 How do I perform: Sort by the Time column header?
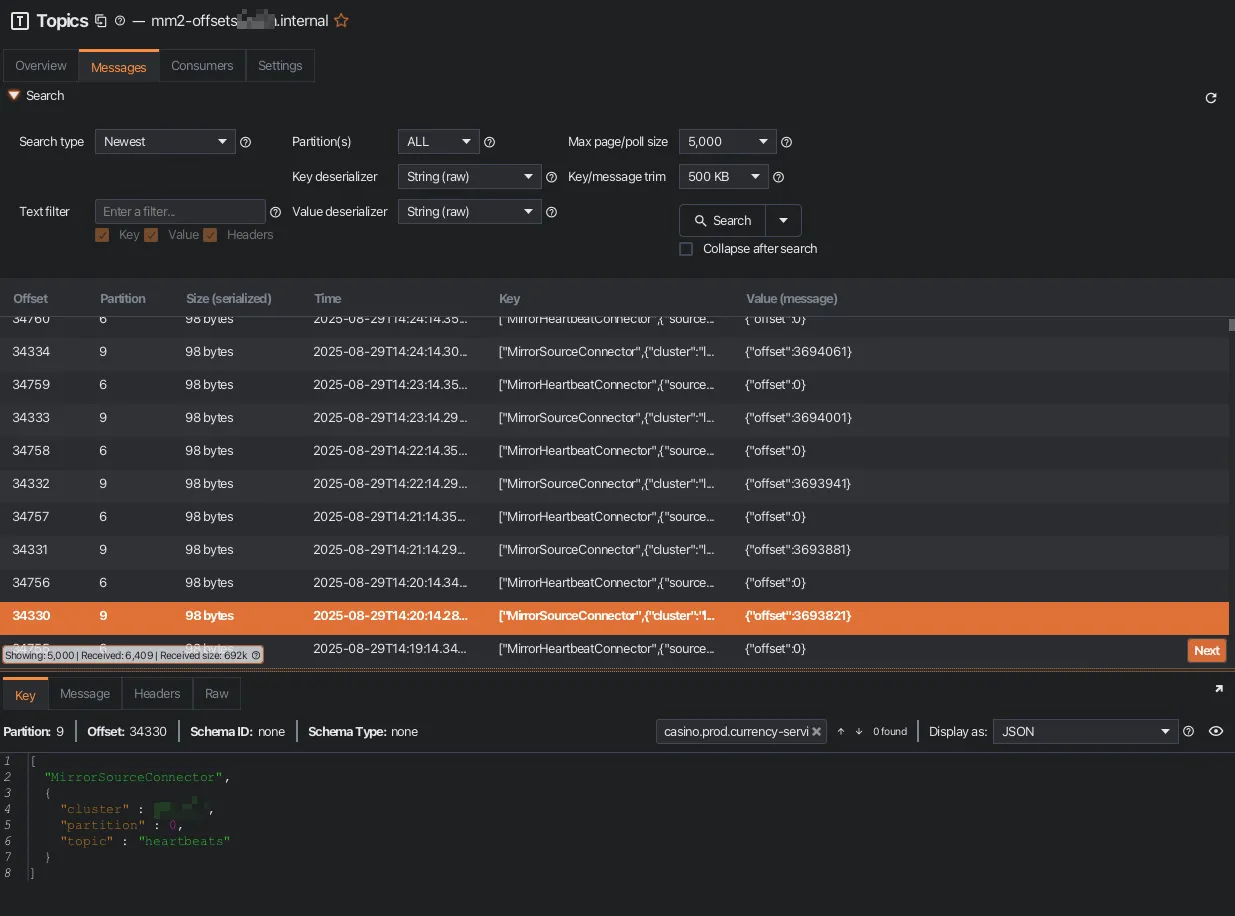(327, 299)
